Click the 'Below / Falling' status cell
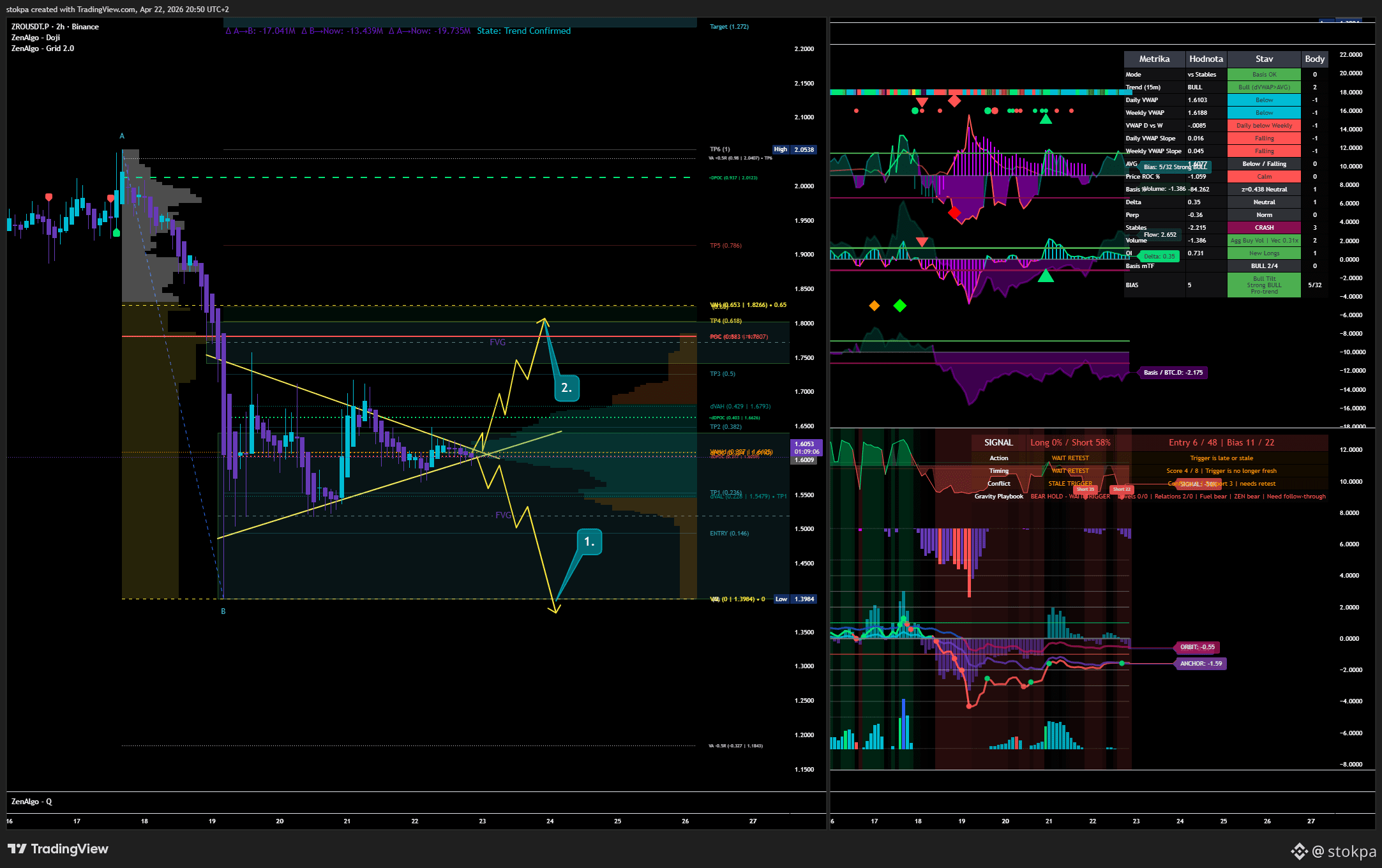The height and width of the screenshot is (868, 1382). coord(1264,164)
